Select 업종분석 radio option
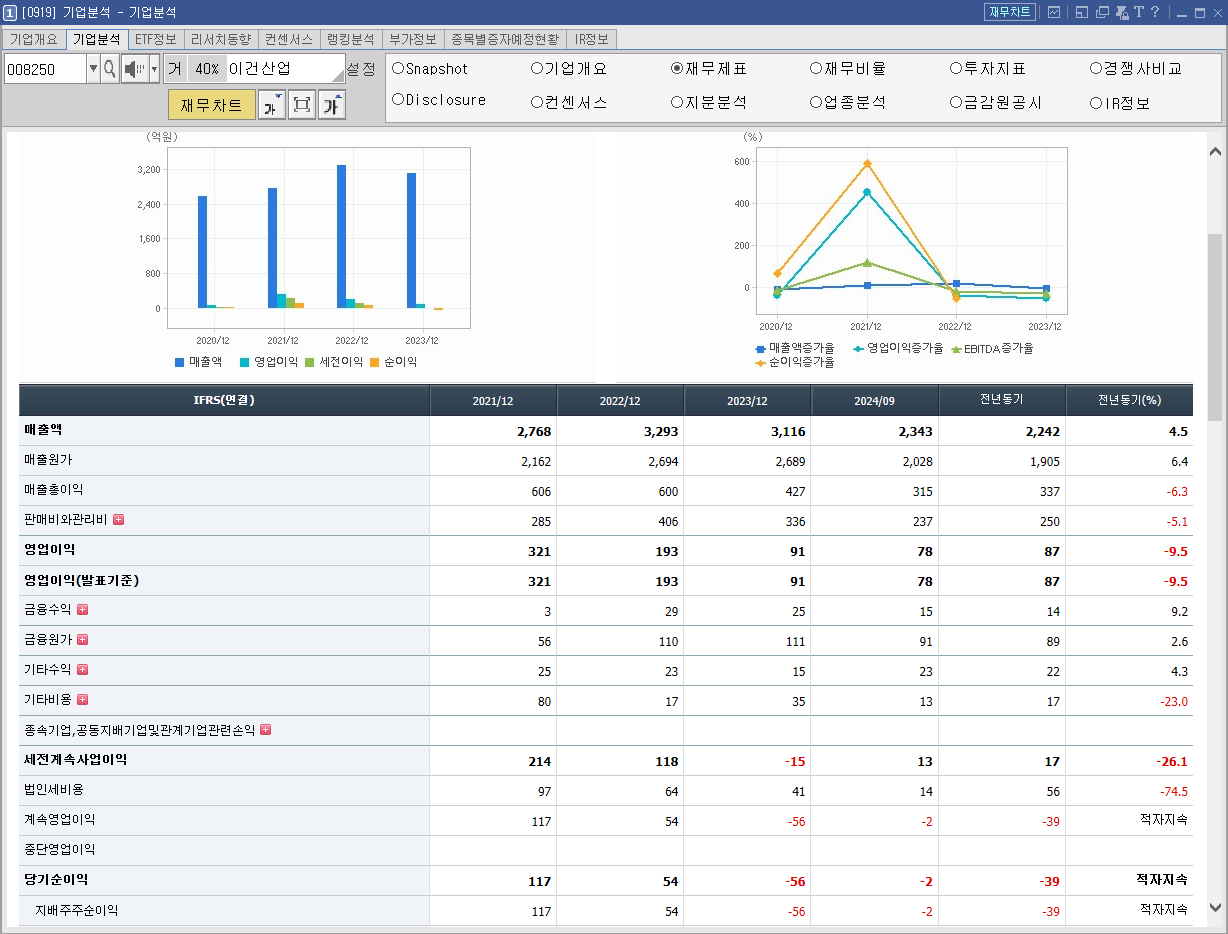Screen dimensions: 1228x934 point(848,103)
